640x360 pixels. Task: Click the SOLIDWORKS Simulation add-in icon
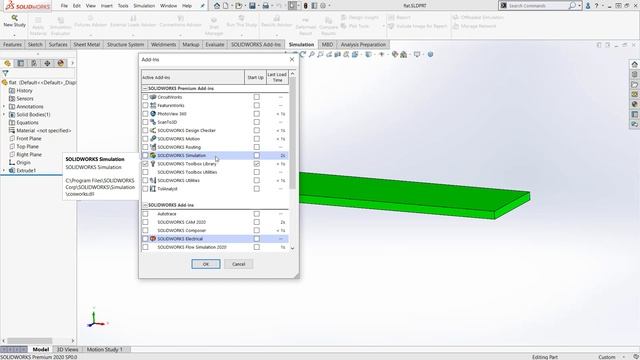click(x=153, y=155)
